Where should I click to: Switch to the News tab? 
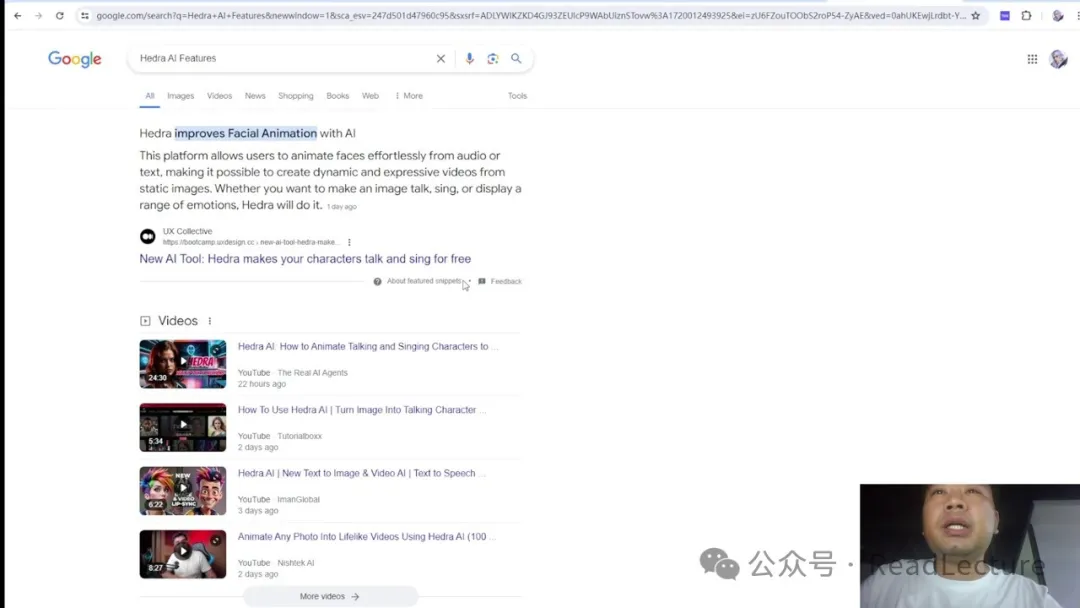(255, 96)
